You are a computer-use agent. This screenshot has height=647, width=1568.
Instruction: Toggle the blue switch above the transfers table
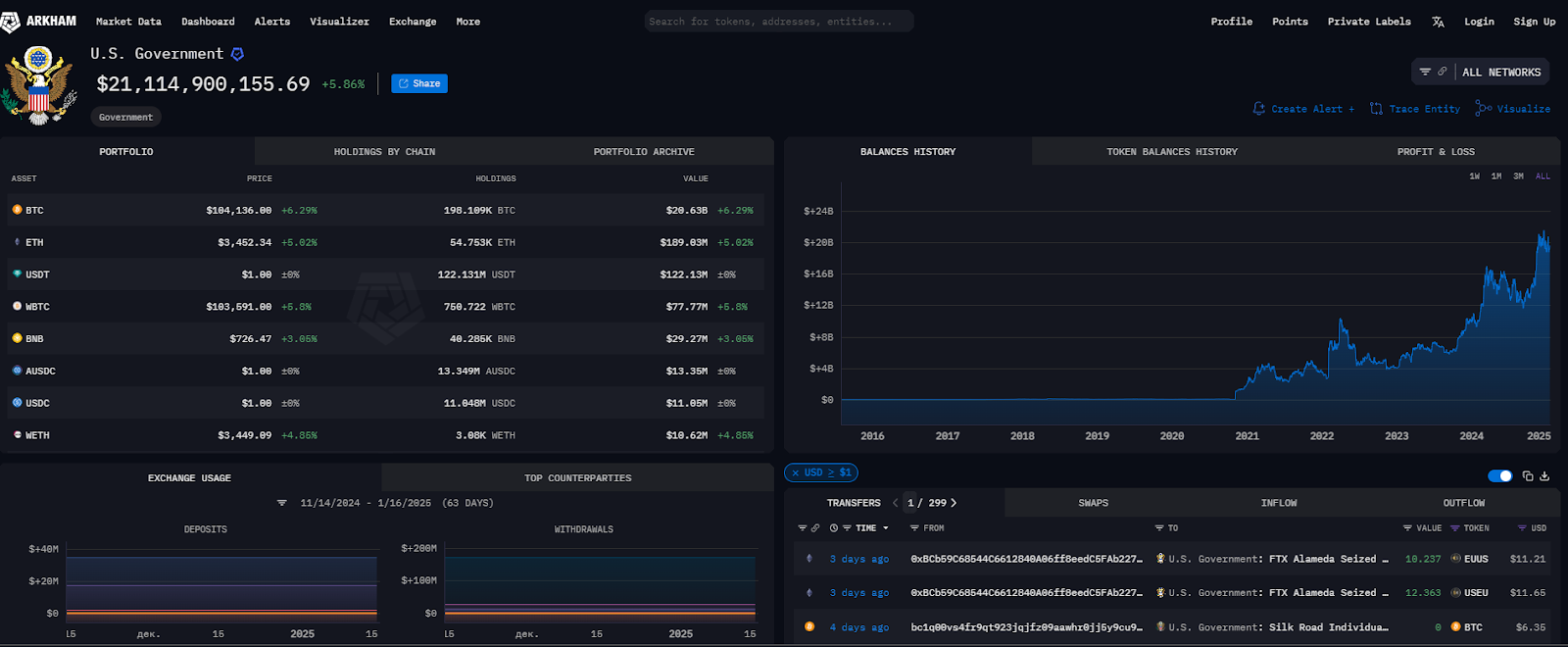1499,476
